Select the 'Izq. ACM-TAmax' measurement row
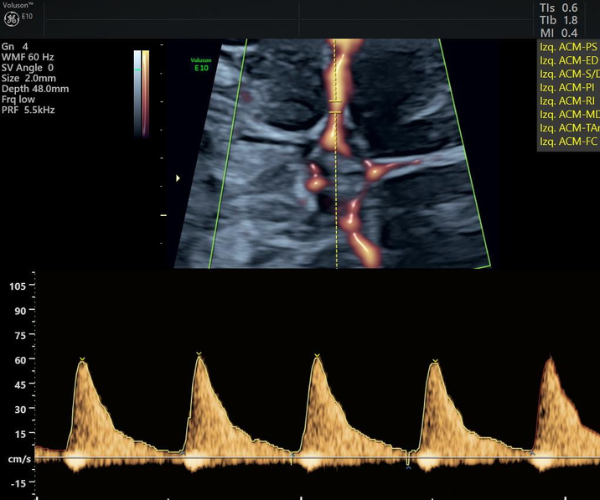 point(569,128)
